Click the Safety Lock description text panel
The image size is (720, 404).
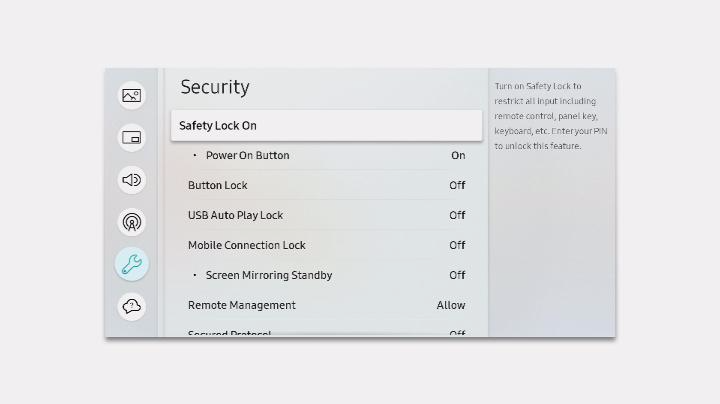pos(551,116)
